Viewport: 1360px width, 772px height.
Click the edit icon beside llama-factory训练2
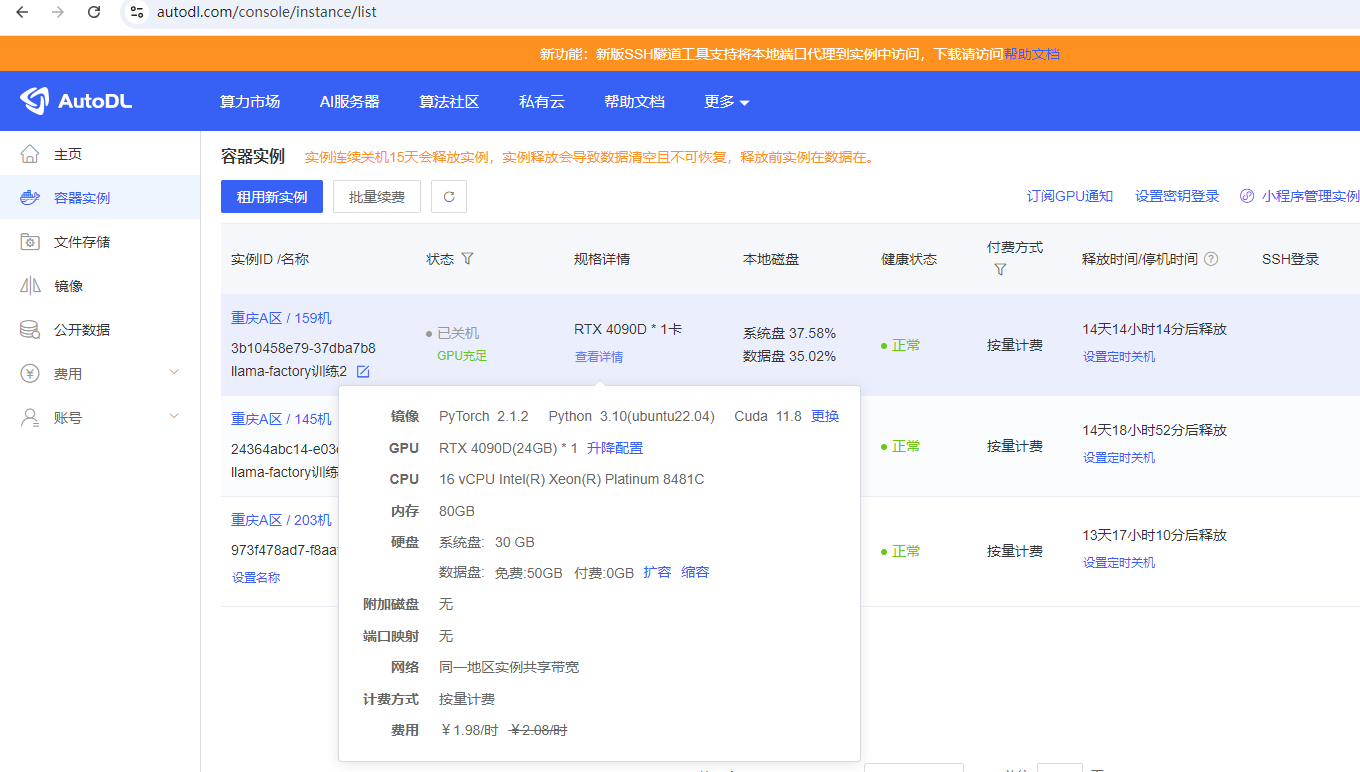click(x=363, y=372)
